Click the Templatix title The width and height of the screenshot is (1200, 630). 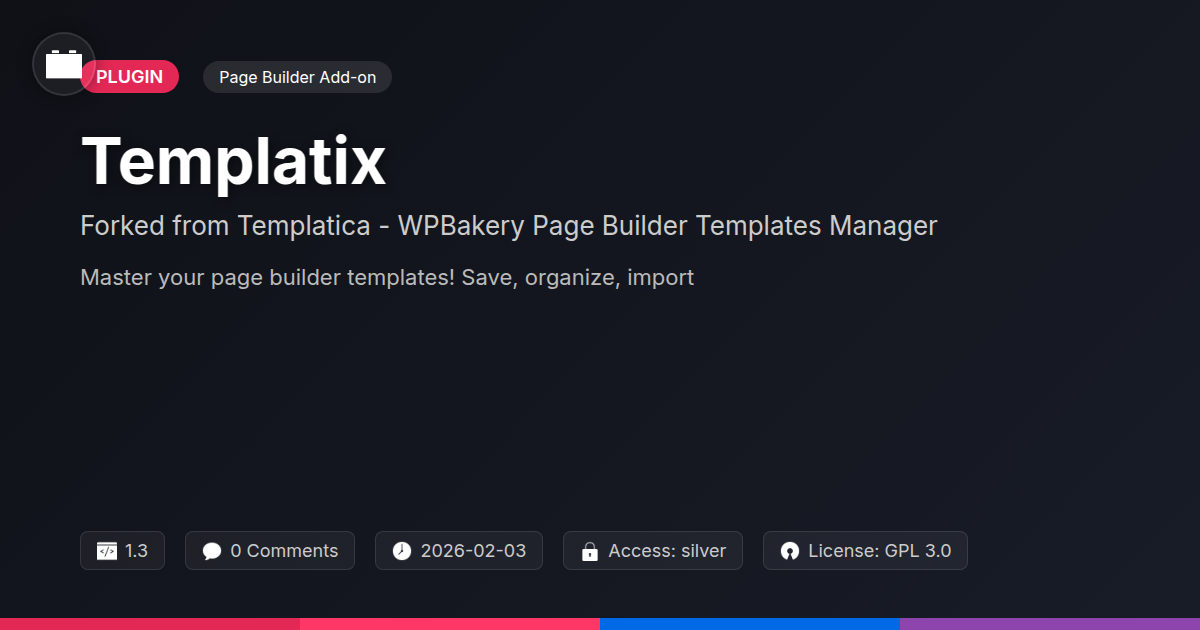[233, 160]
